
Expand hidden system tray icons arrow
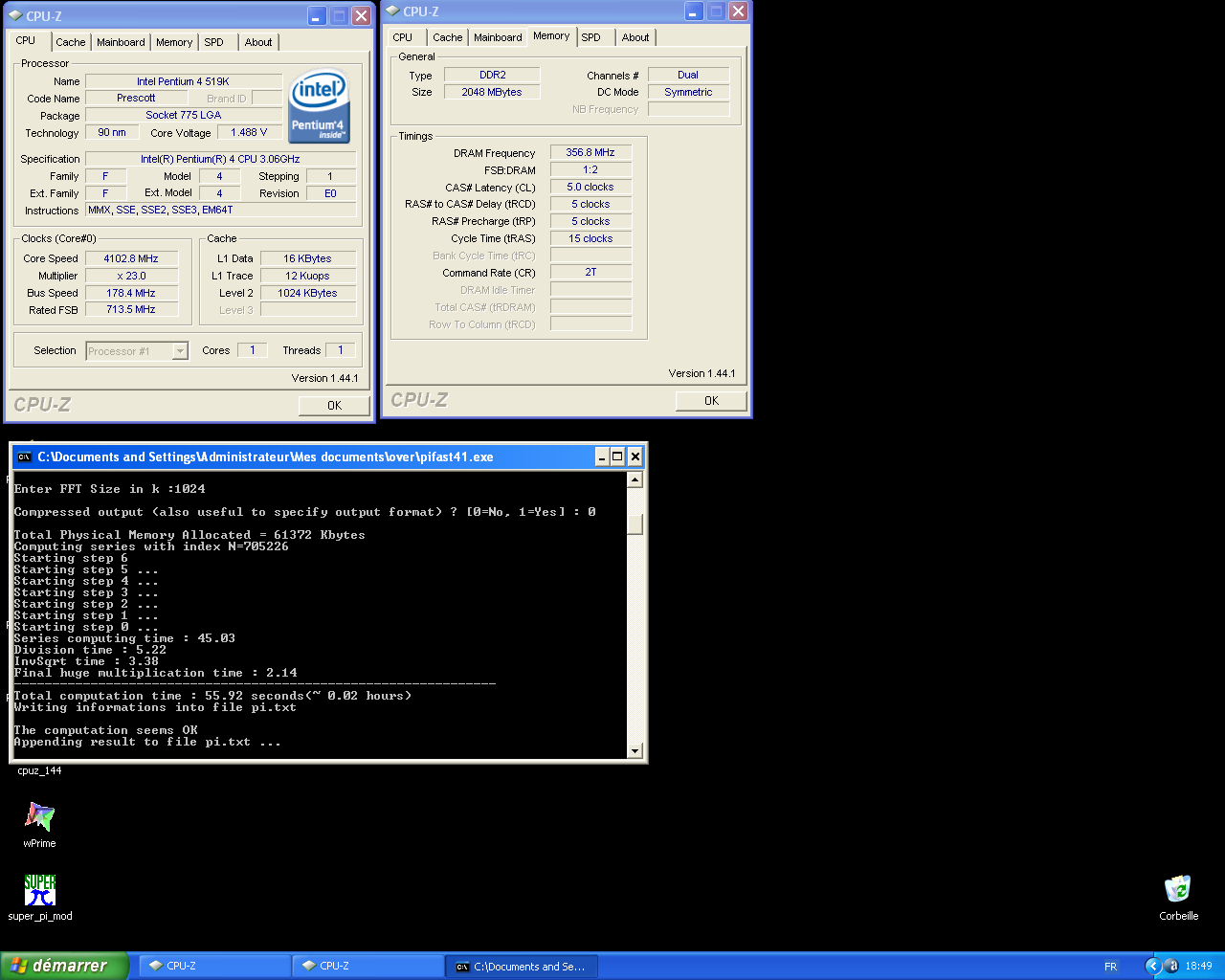coord(1153,967)
